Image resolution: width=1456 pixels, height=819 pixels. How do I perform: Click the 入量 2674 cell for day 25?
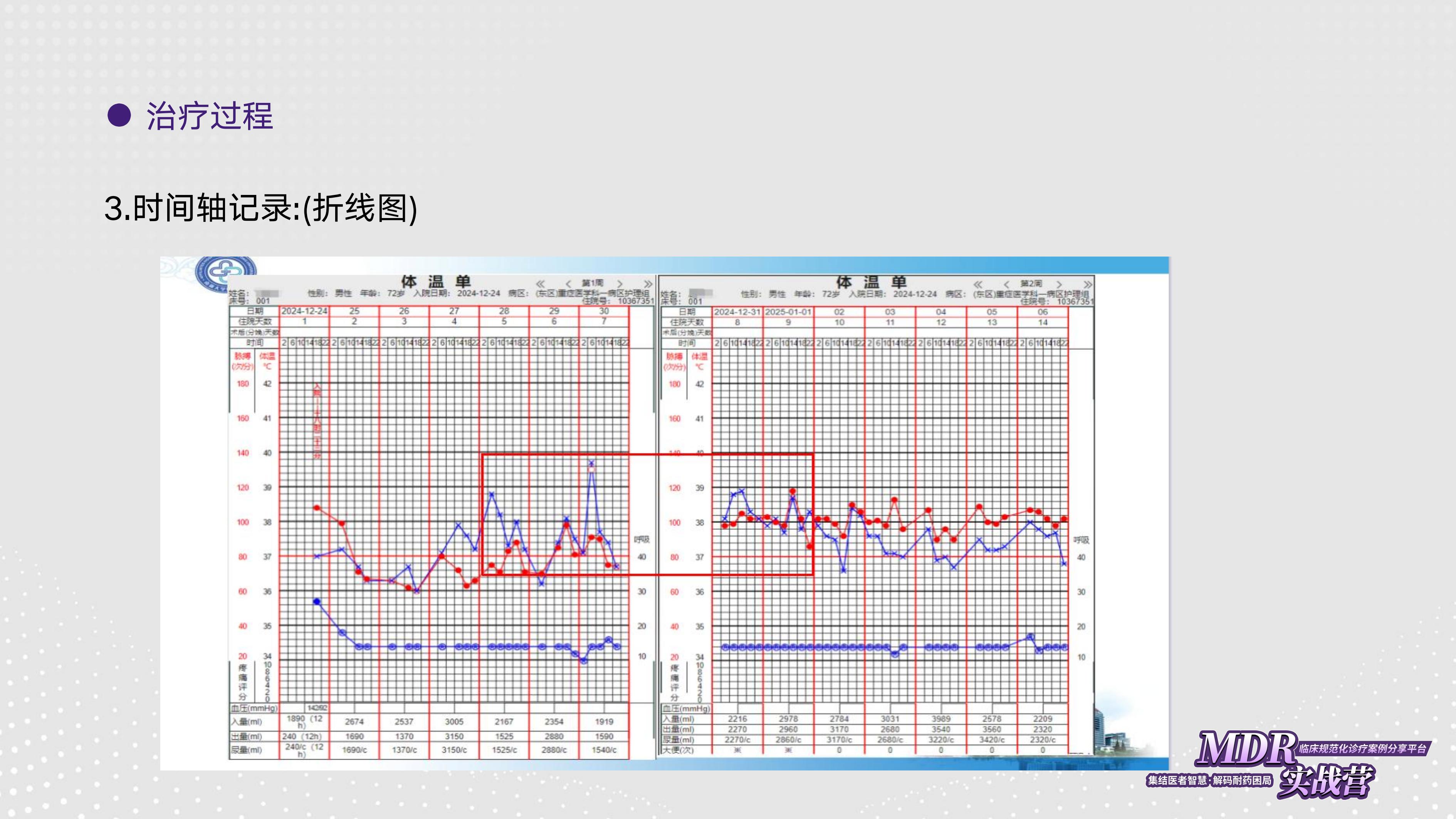(x=354, y=722)
